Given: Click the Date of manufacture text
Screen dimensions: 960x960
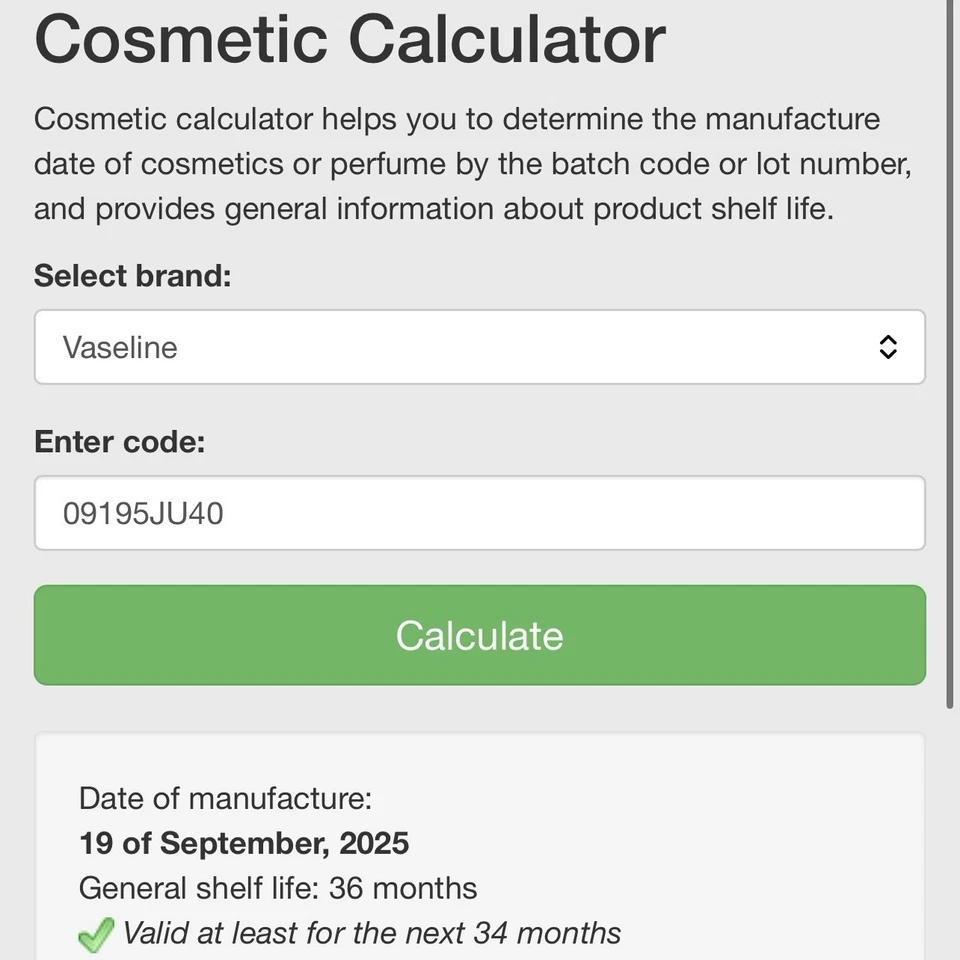Looking at the screenshot, I should (226, 798).
